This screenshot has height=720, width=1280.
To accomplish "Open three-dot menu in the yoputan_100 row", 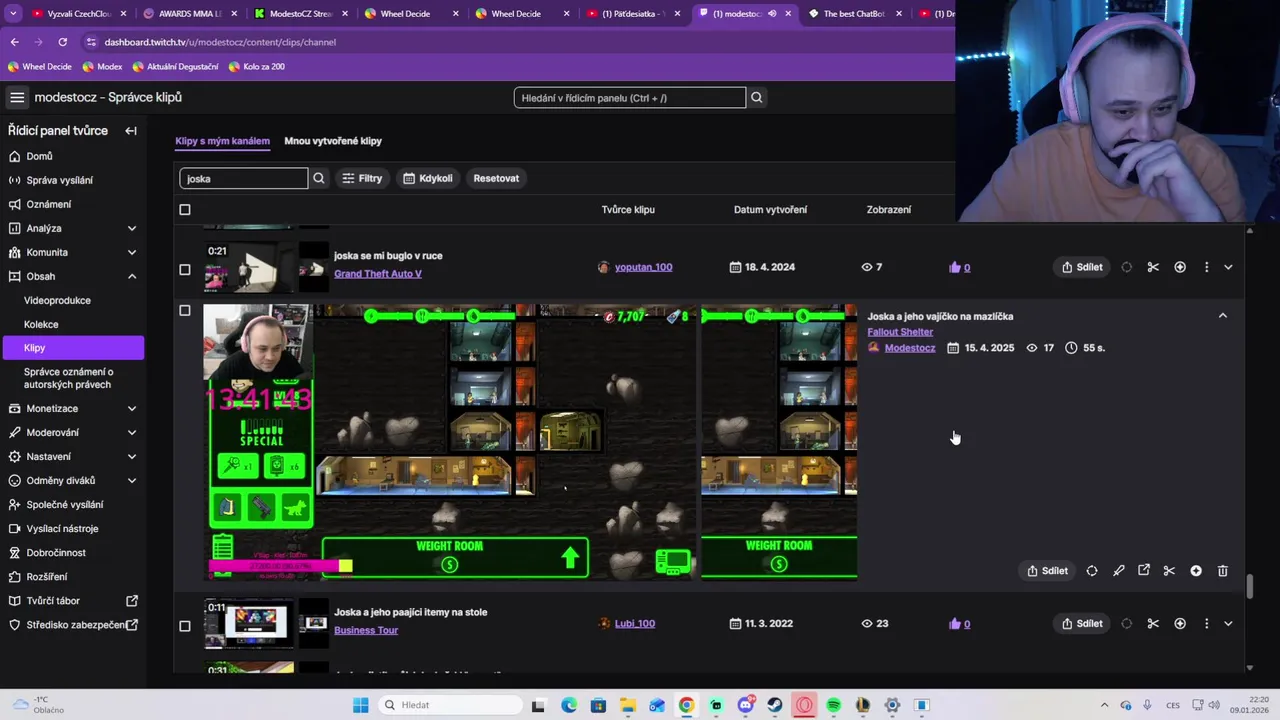I will [x=1206, y=267].
